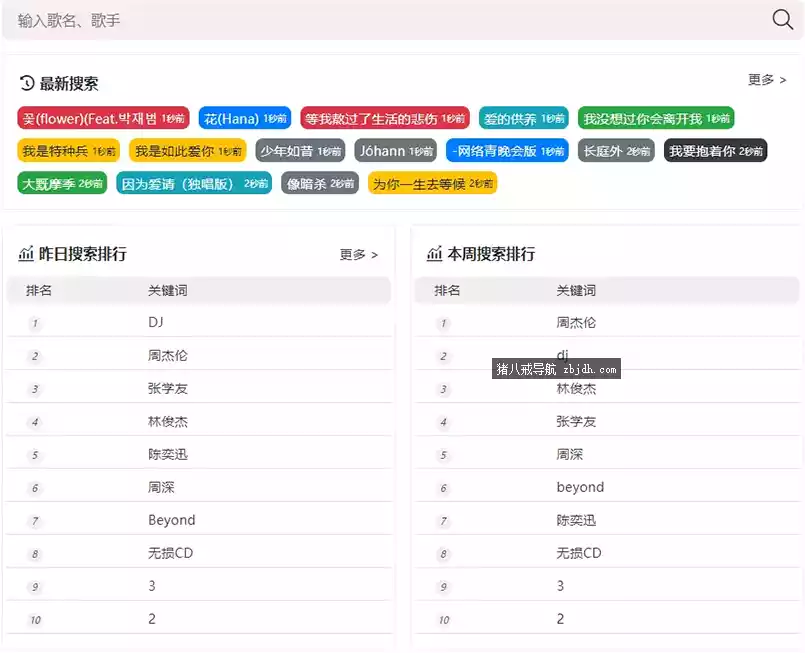
Task: Click DJ in yesterday ranking
Action: pos(156,322)
